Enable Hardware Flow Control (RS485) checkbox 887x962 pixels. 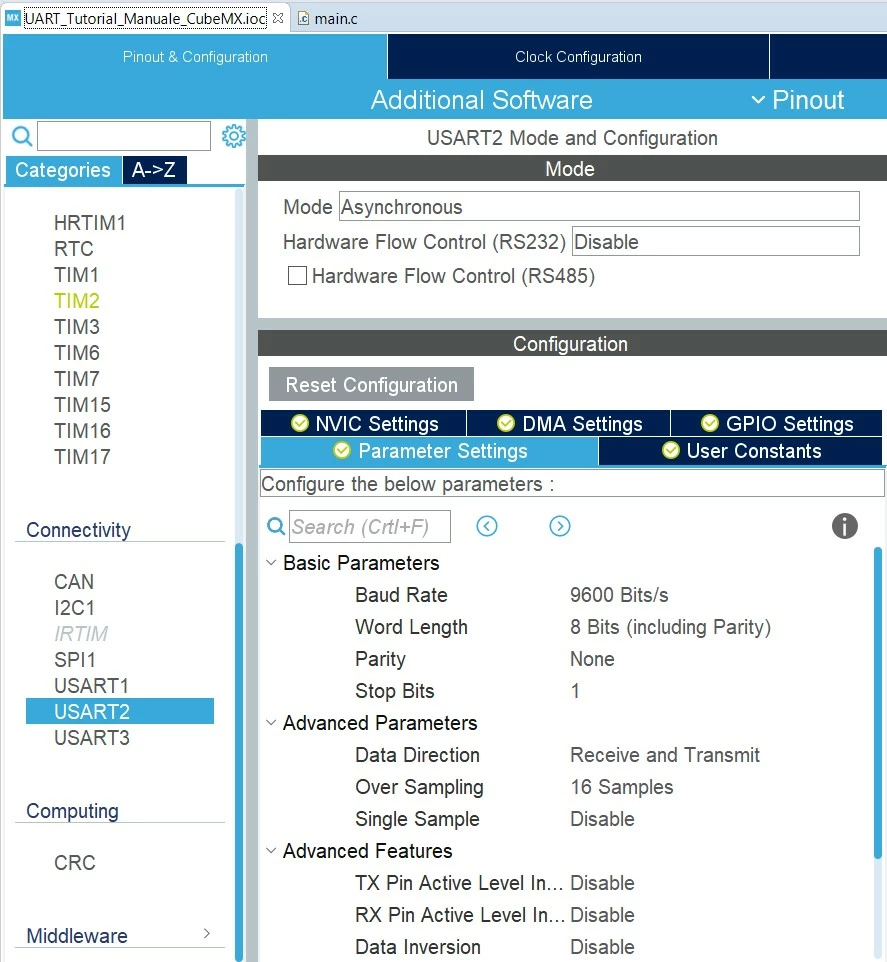[298, 275]
